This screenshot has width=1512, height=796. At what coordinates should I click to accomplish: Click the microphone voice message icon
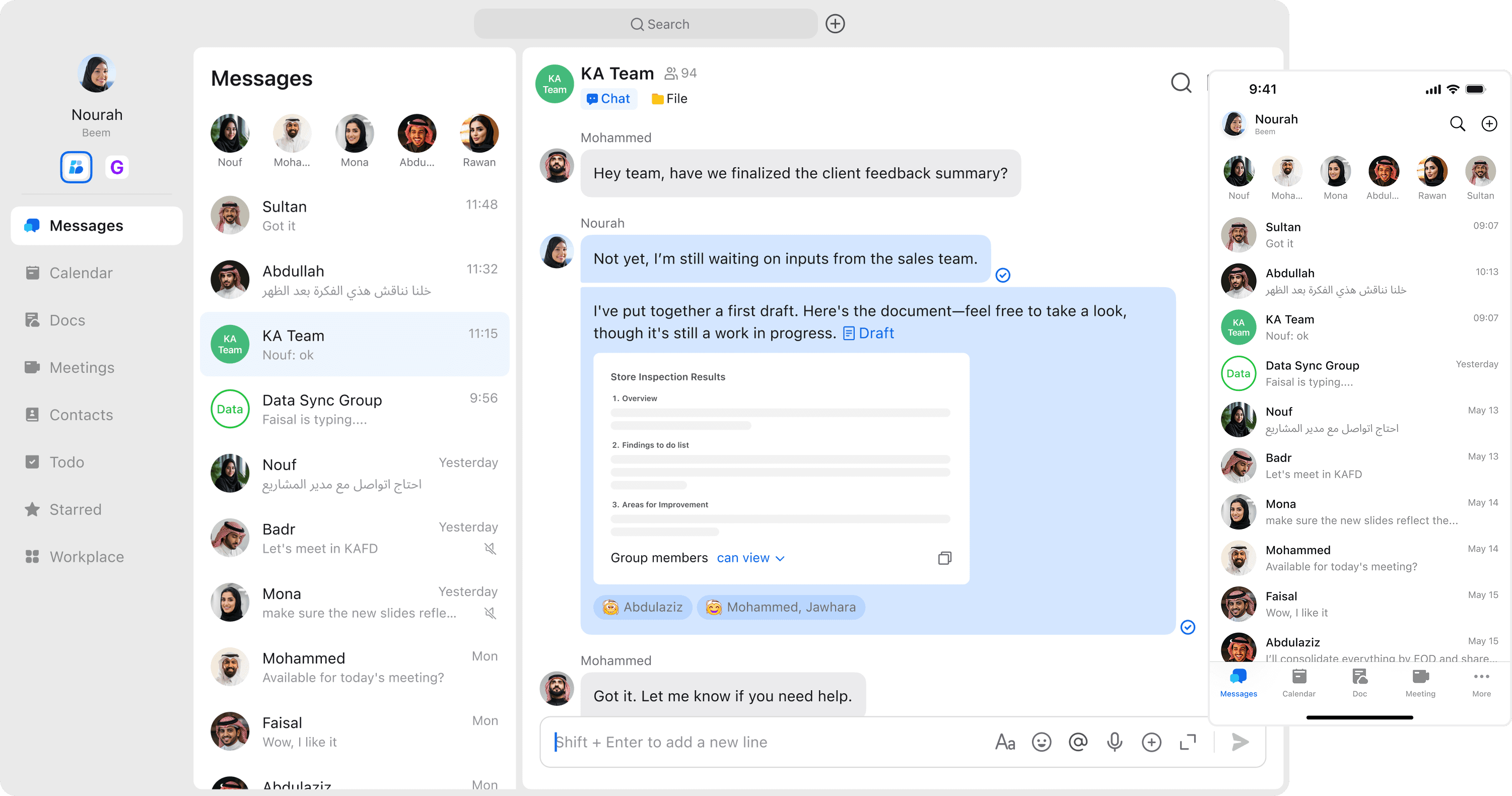pos(1114,742)
